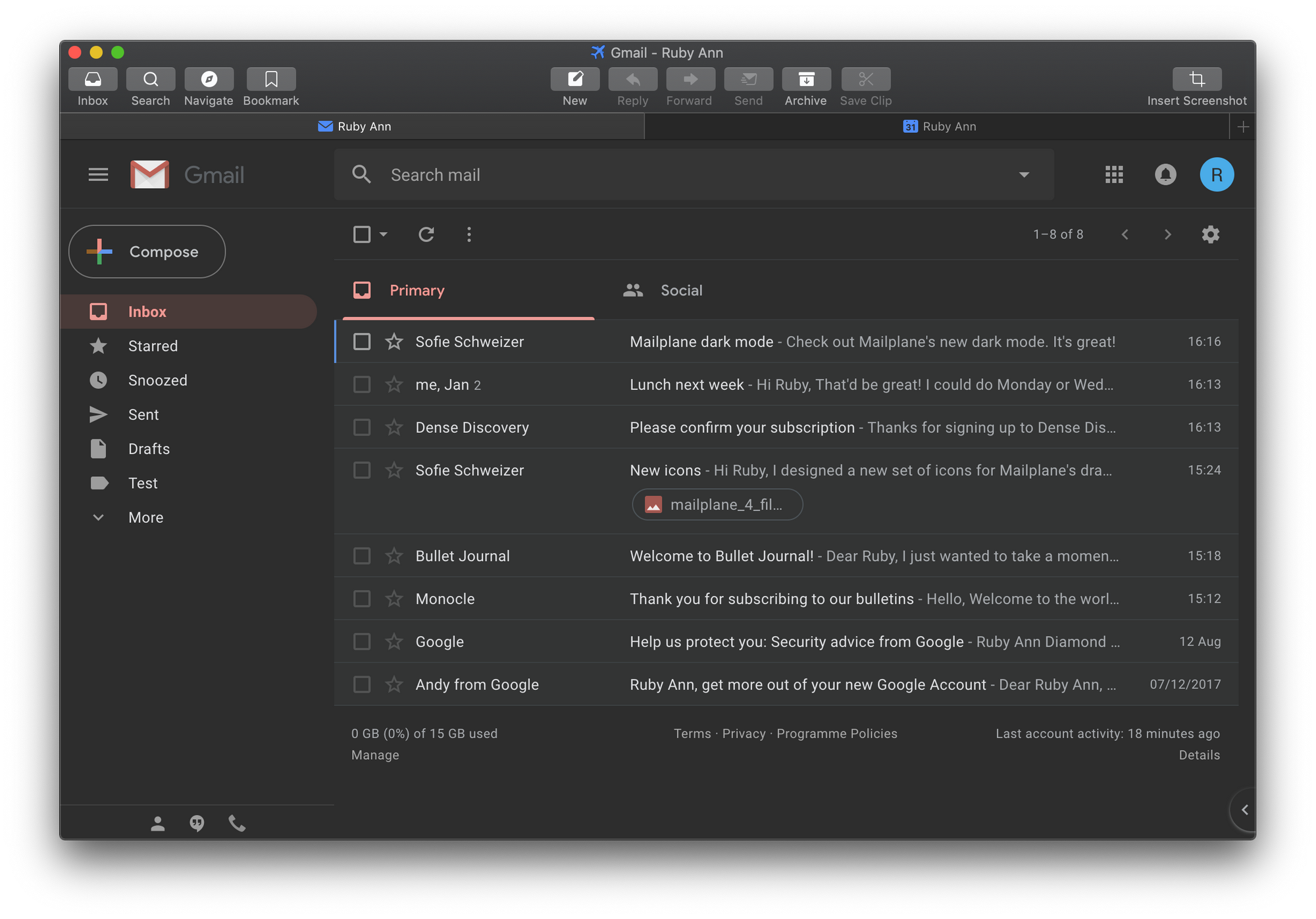Open the contacts person icon
This screenshot has height=919, width=1316.
coord(157,824)
